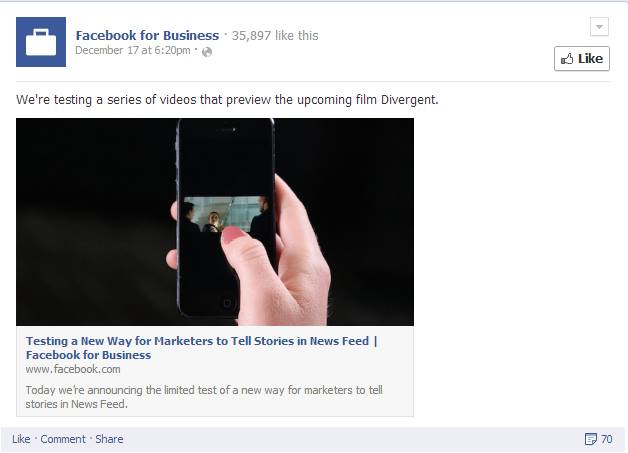Open the phone video thumbnail image
The image size is (628, 453).
215,221
